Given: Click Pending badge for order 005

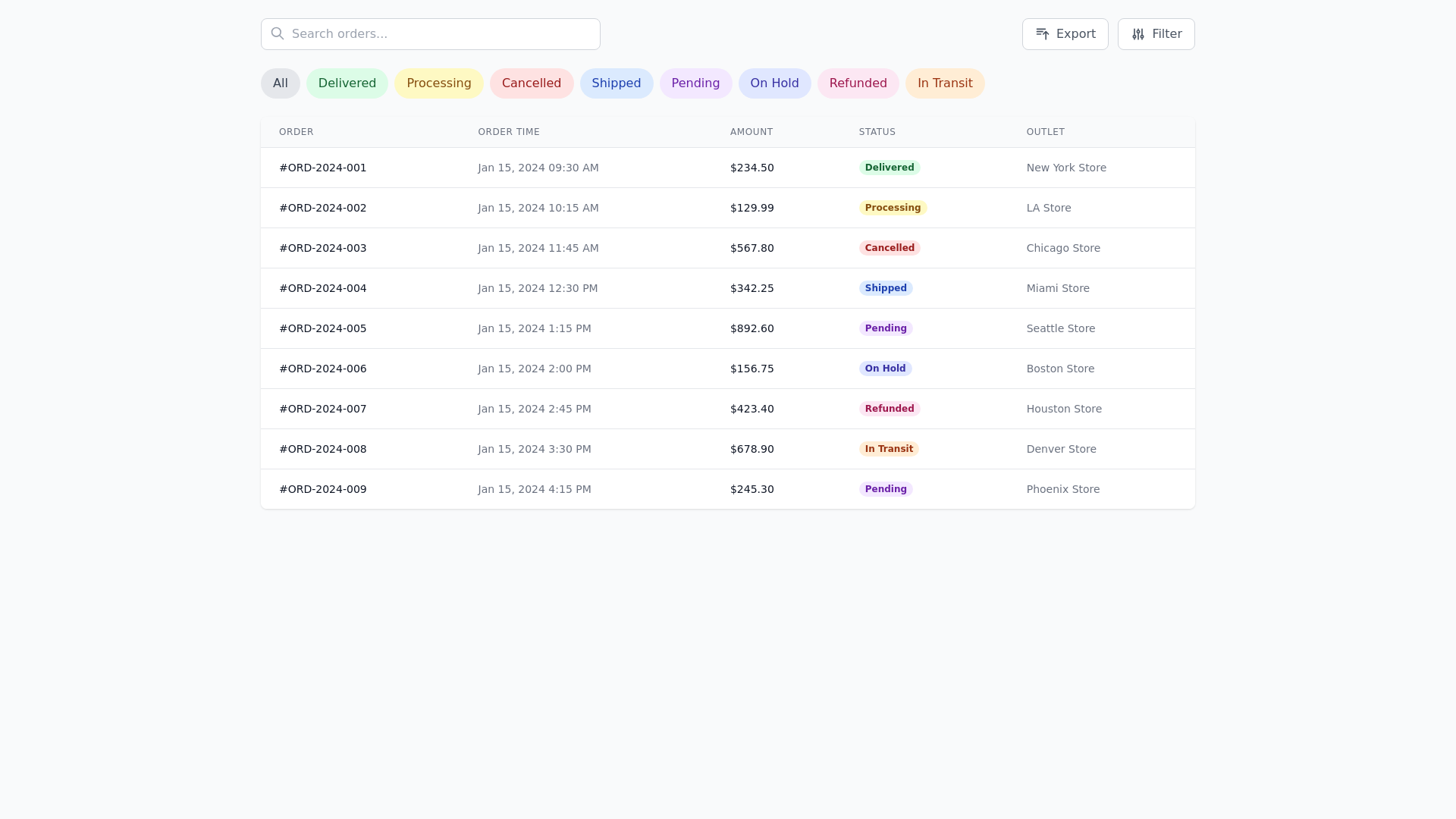Looking at the screenshot, I should click(x=886, y=328).
